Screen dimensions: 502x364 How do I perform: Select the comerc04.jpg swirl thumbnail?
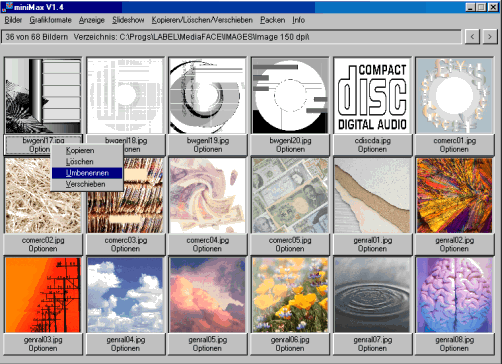[207, 195]
